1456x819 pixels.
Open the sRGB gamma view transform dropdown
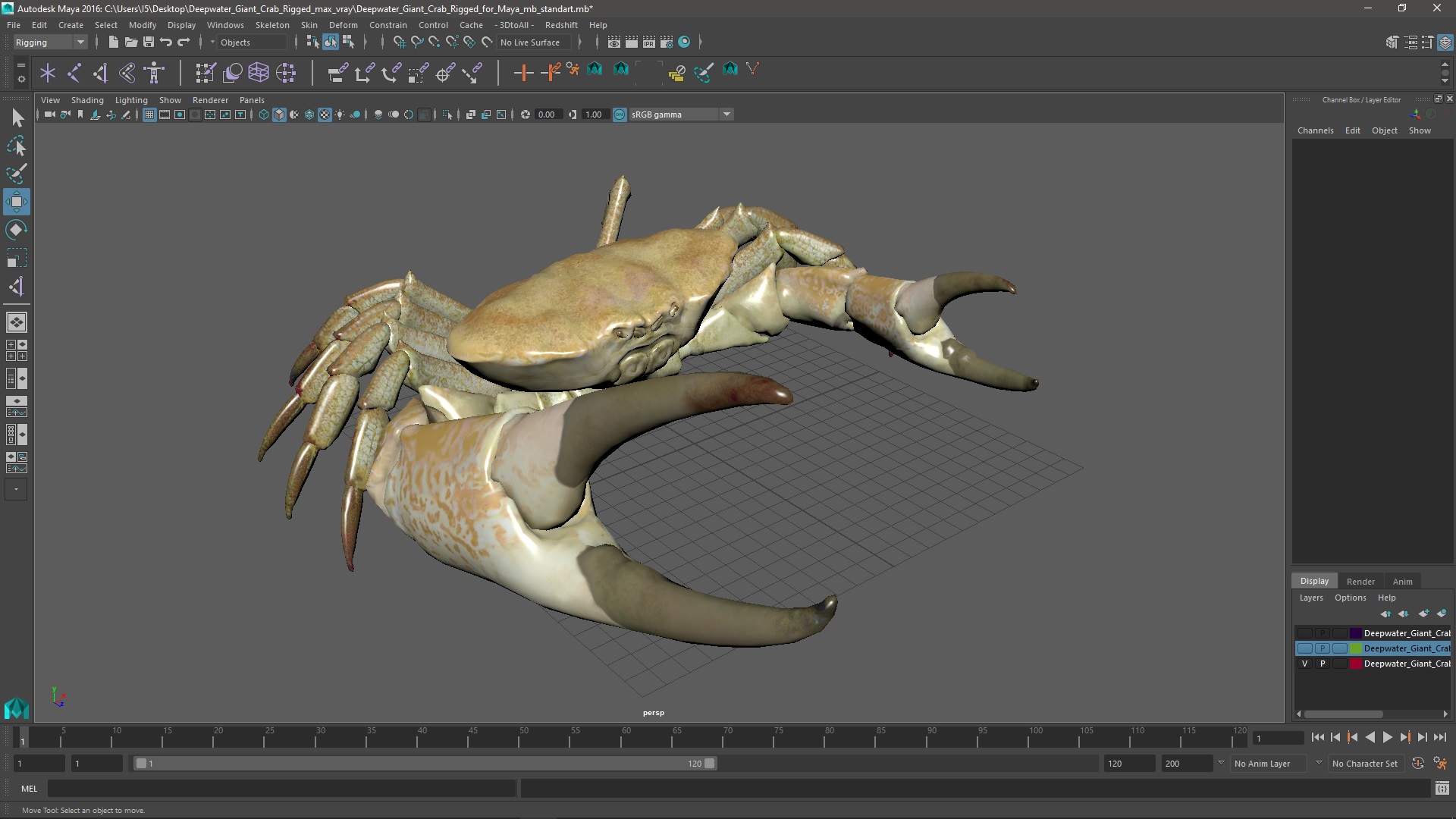[x=681, y=115]
